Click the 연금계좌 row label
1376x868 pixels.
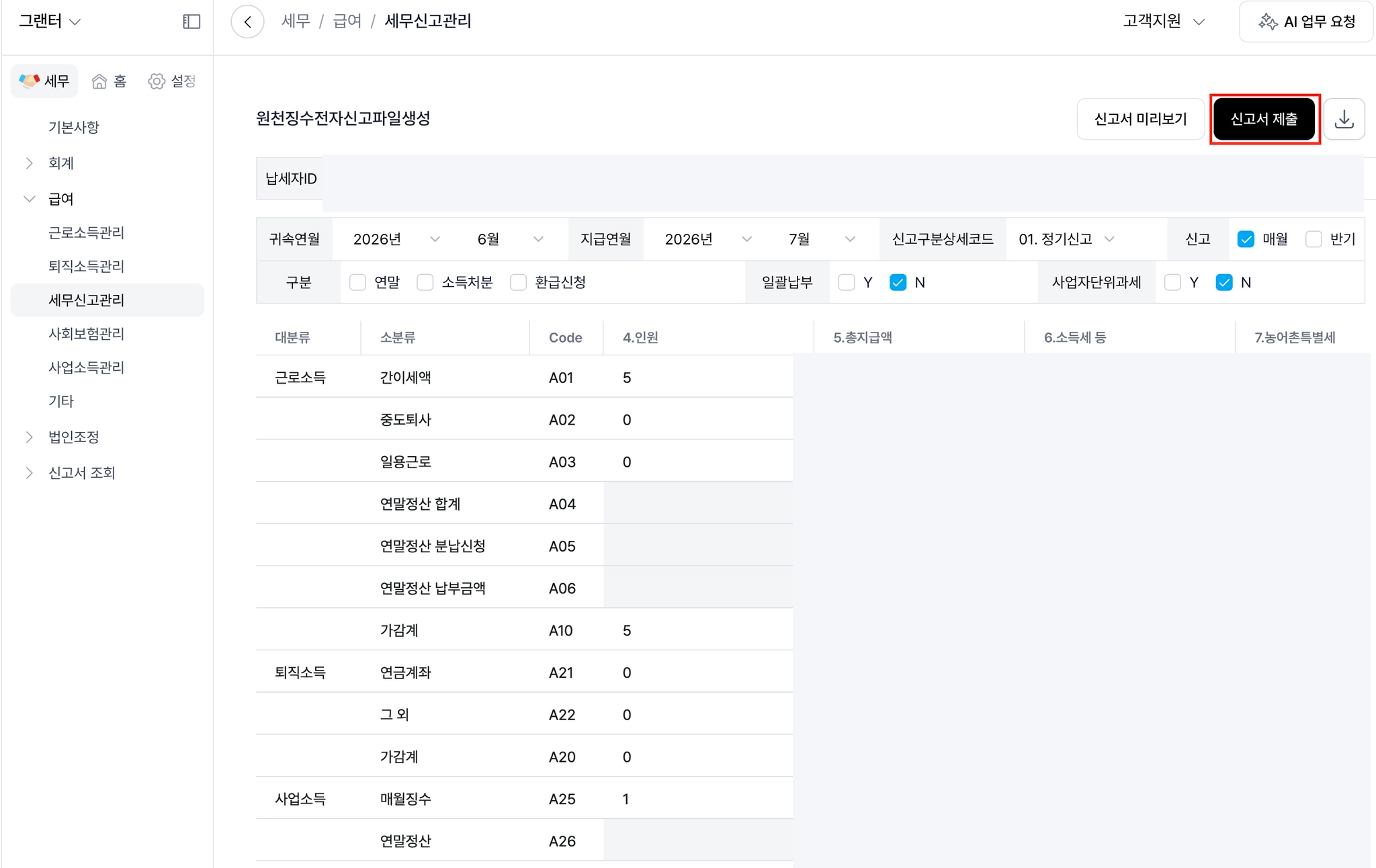click(x=405, y=672)
